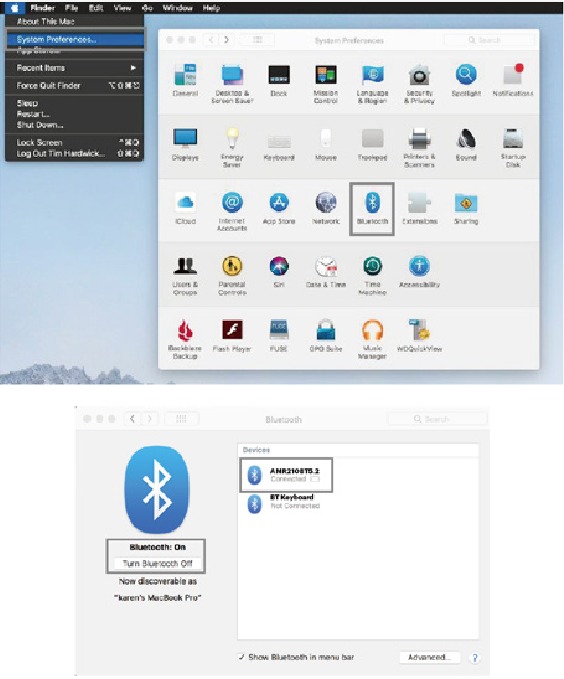Screen dimensions: 564x679
Task: Click Turn Bluetooth Off button
Action: pos(157,563)
